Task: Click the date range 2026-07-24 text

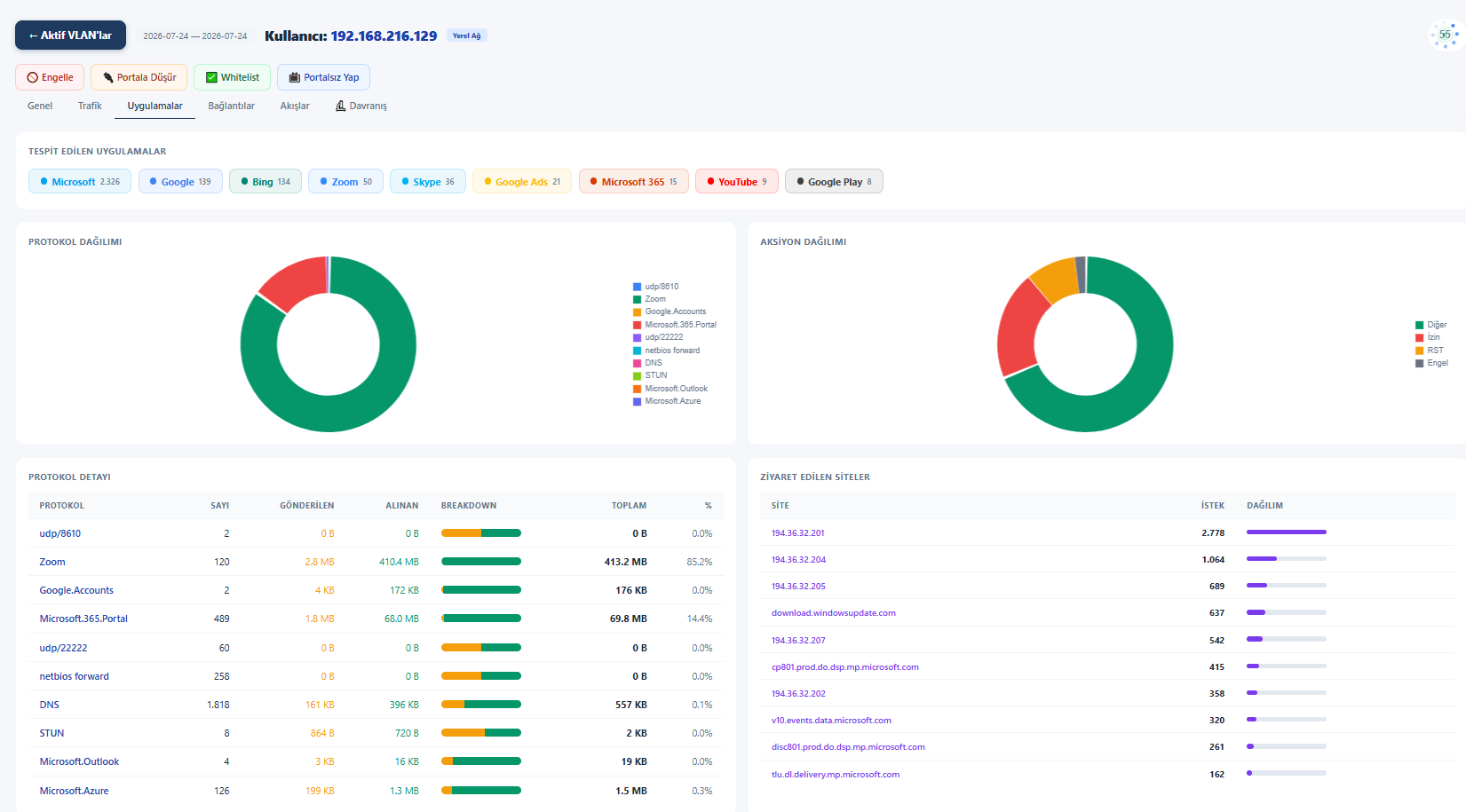Action: pos(195,36)
